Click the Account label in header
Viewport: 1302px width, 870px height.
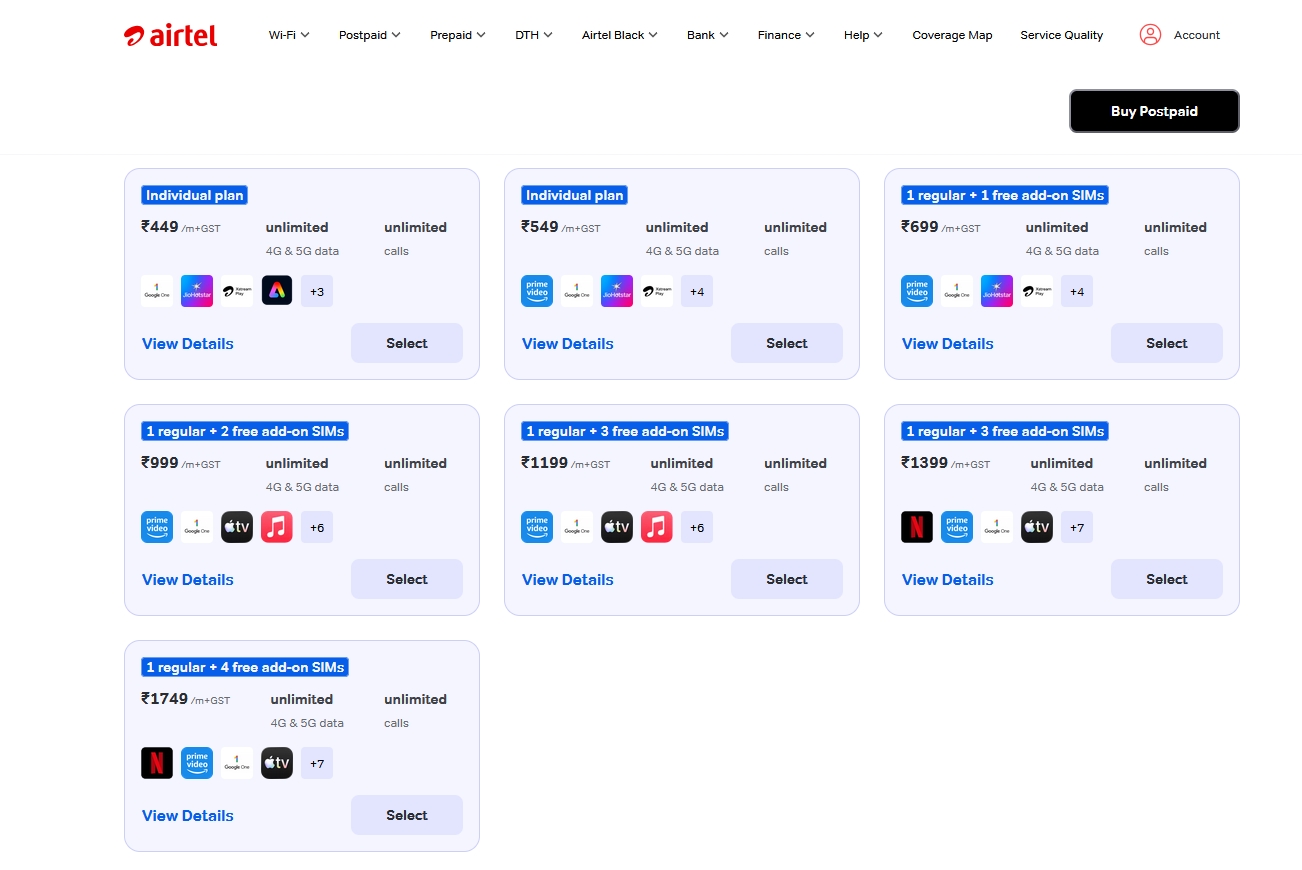(1197, 35)
